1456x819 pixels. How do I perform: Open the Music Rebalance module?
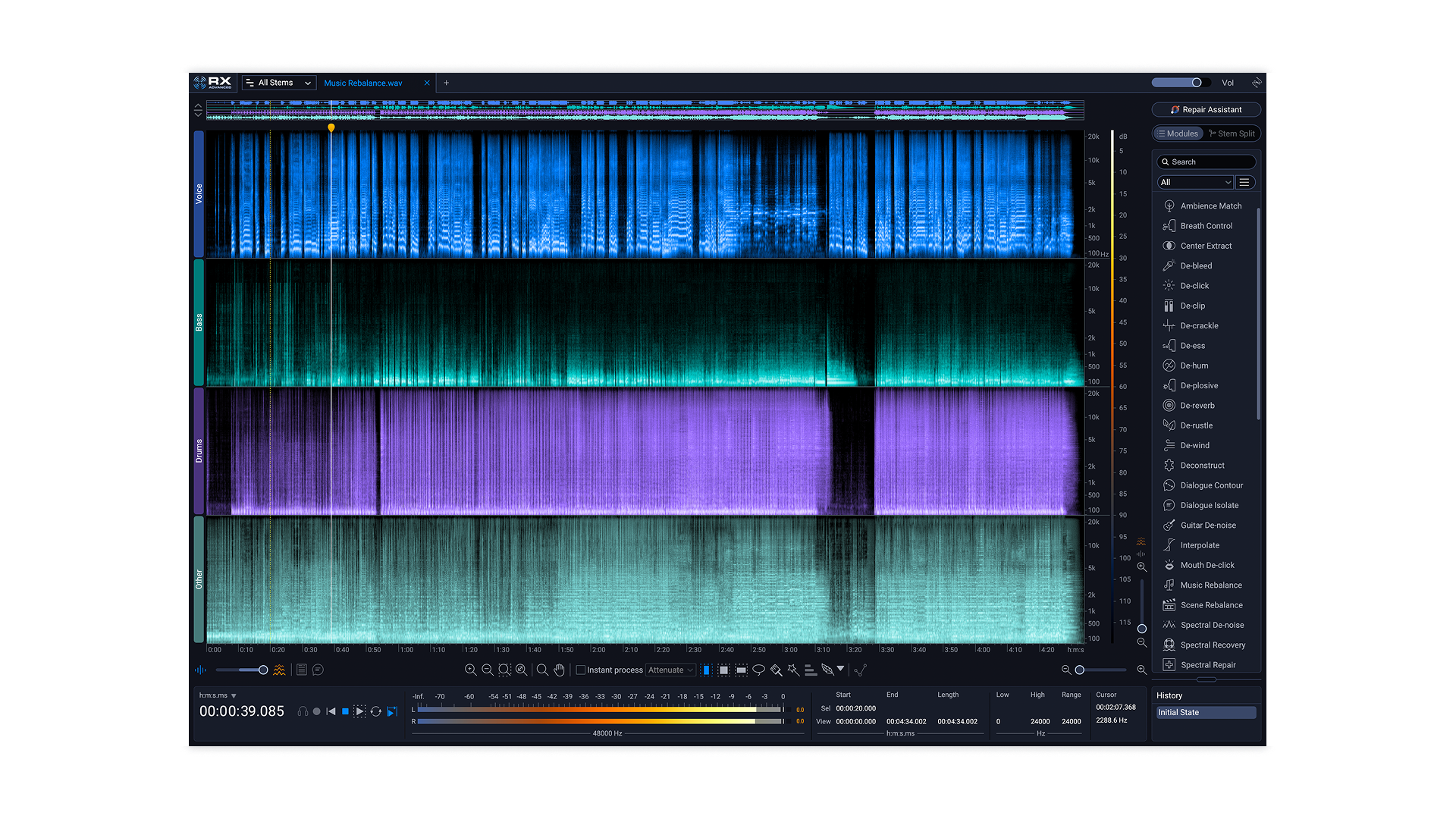point(1210,585)
